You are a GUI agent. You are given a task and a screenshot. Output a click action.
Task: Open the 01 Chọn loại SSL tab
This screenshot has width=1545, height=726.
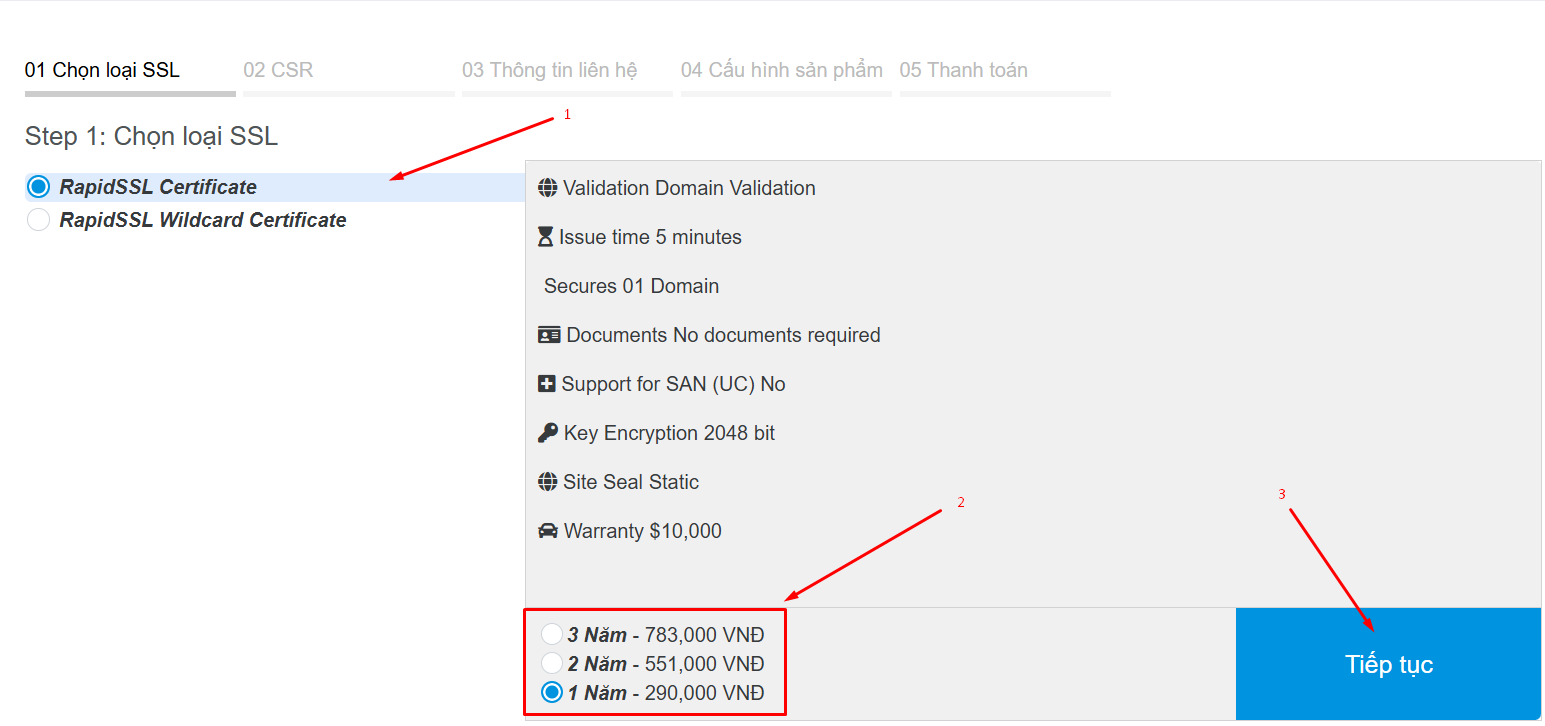[x=102, y=70]
